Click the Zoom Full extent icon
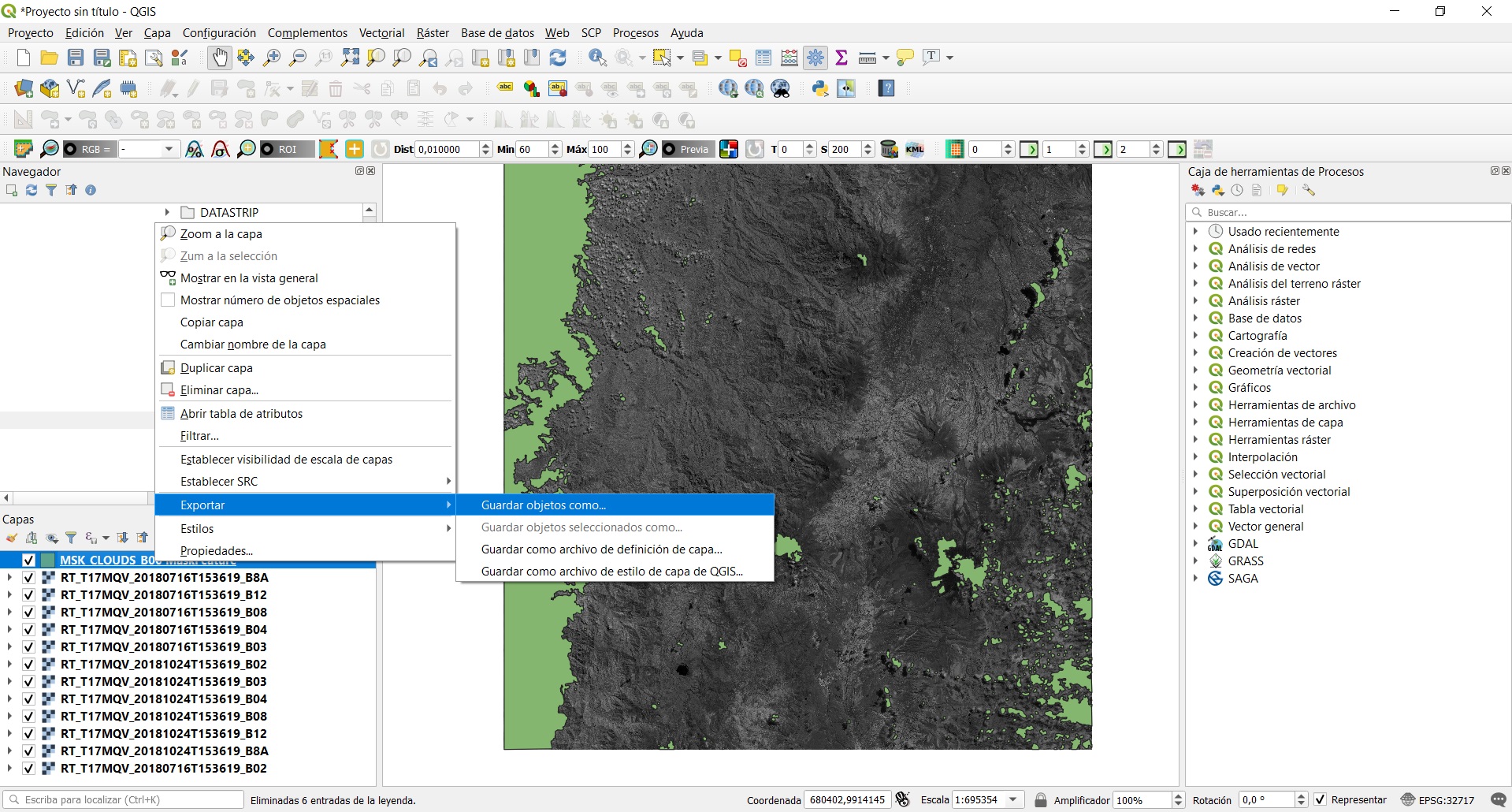This screenshot has width=1512, height=812. click(350, 58)
